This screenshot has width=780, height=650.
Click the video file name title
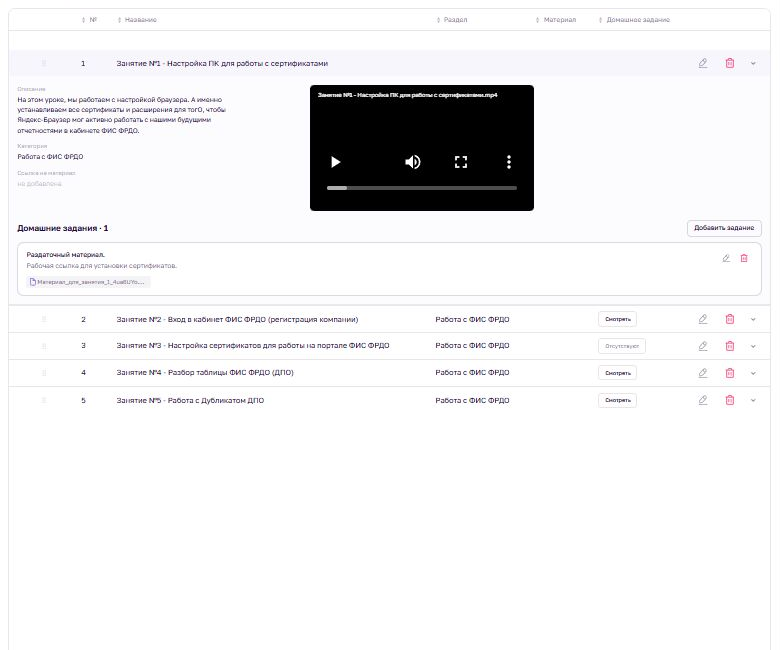point(407,95)
